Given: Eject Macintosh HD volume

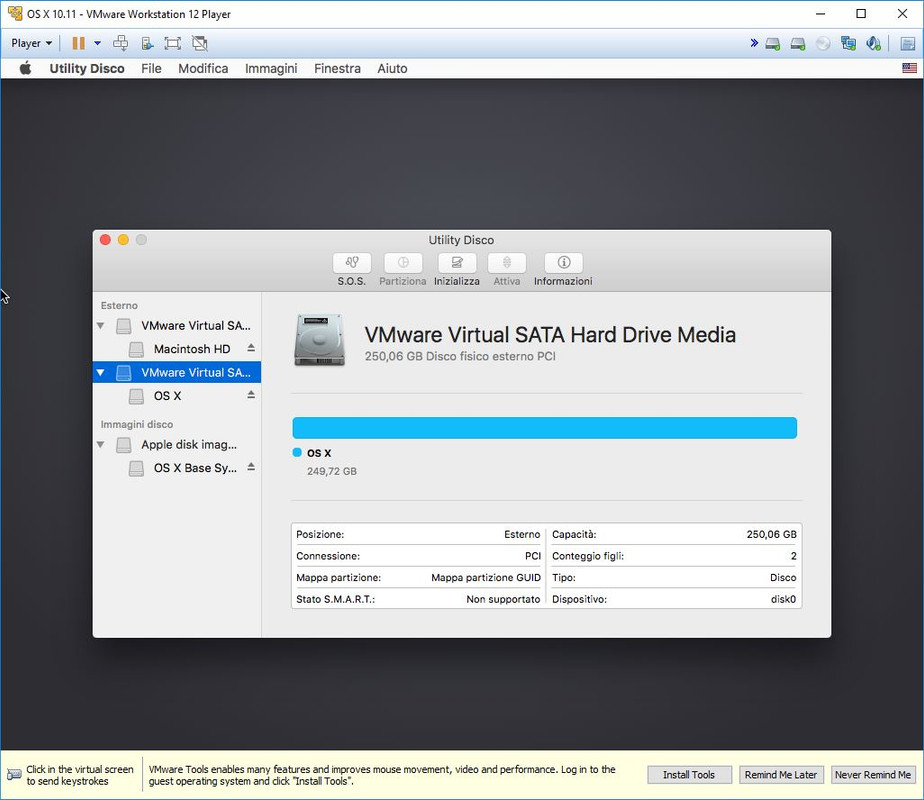Looking at the screenshot, I should pyautogui.click(x=251, y=348).
